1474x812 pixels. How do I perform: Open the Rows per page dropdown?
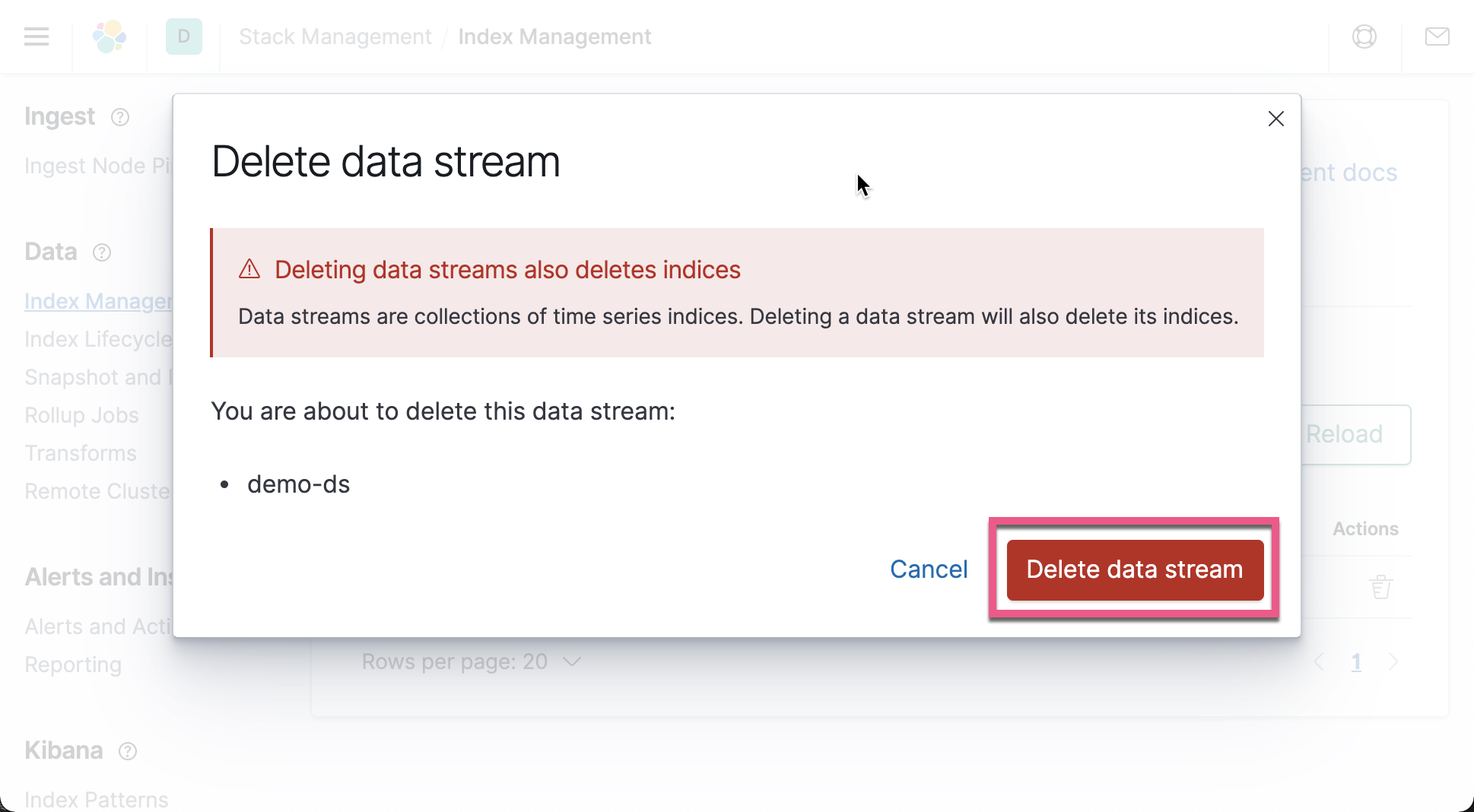[x=472, y=661]
